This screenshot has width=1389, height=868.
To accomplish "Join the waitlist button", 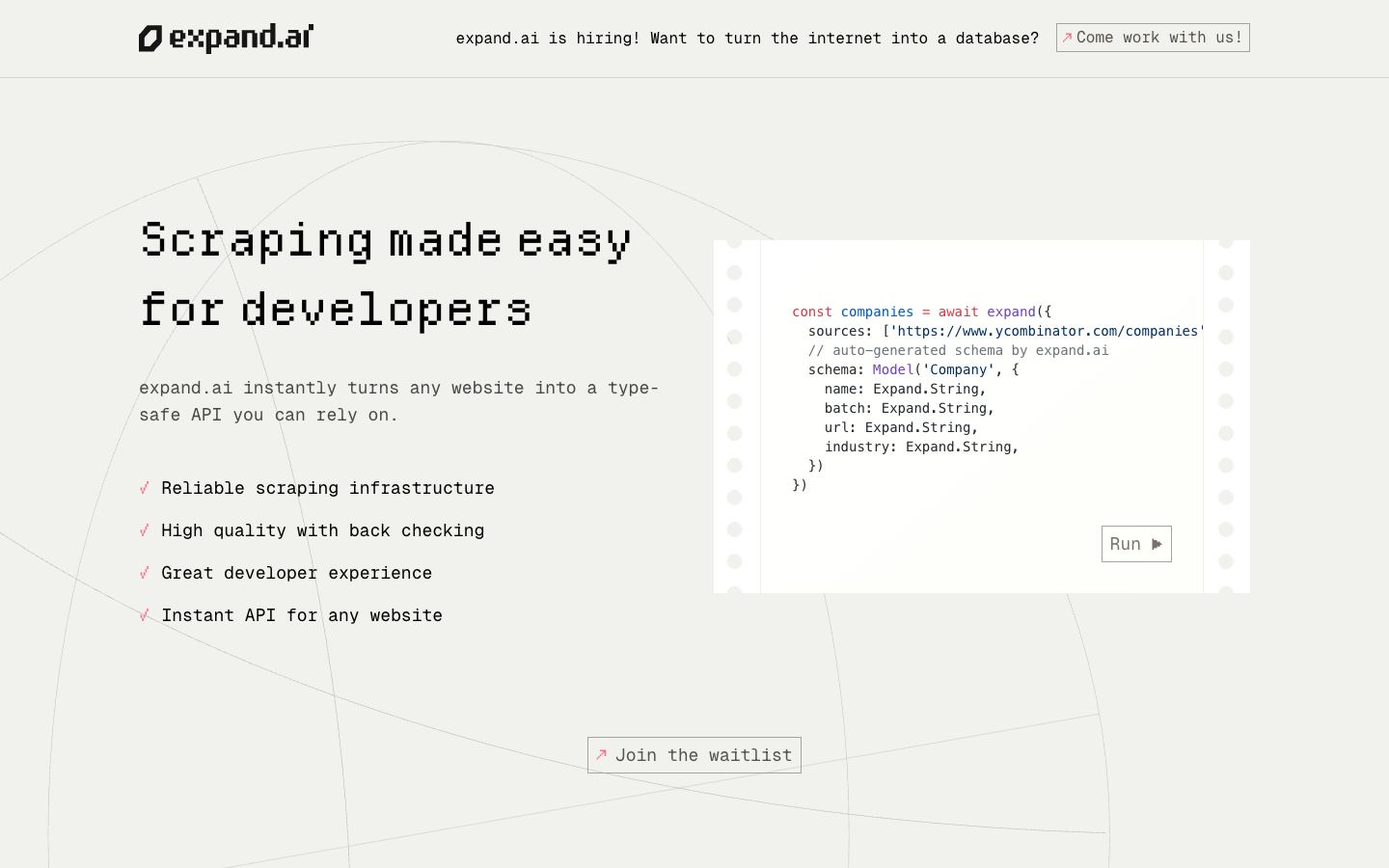I will tap(694, 755).
